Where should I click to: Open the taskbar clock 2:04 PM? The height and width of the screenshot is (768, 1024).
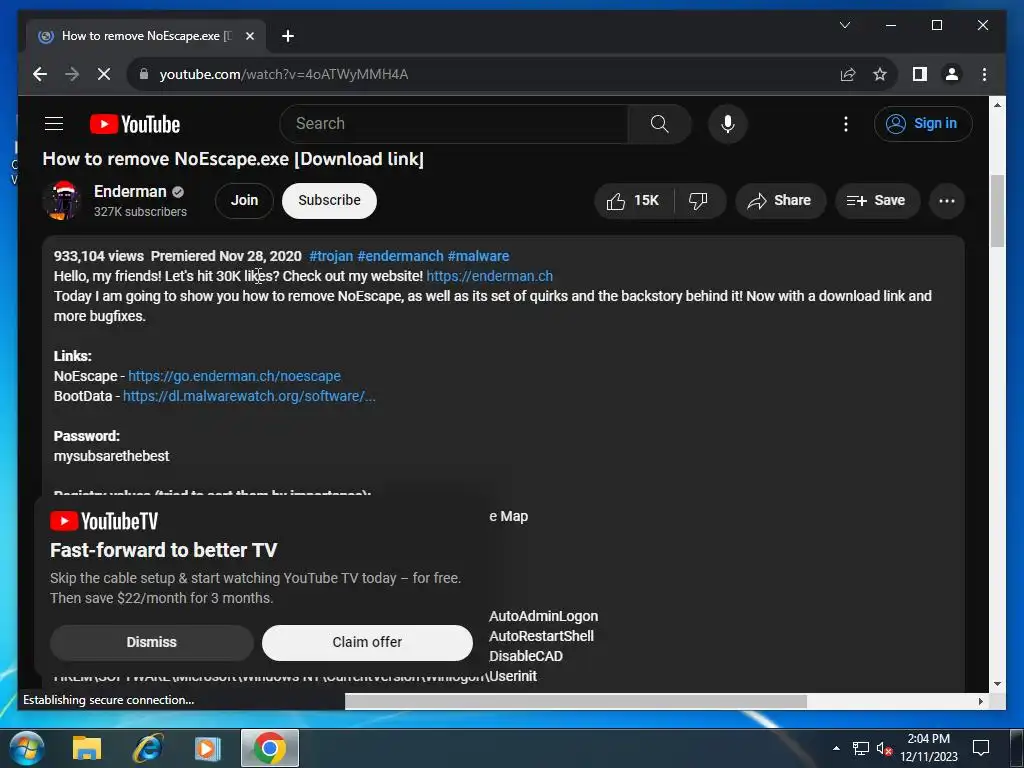click(x=929, y=748)
